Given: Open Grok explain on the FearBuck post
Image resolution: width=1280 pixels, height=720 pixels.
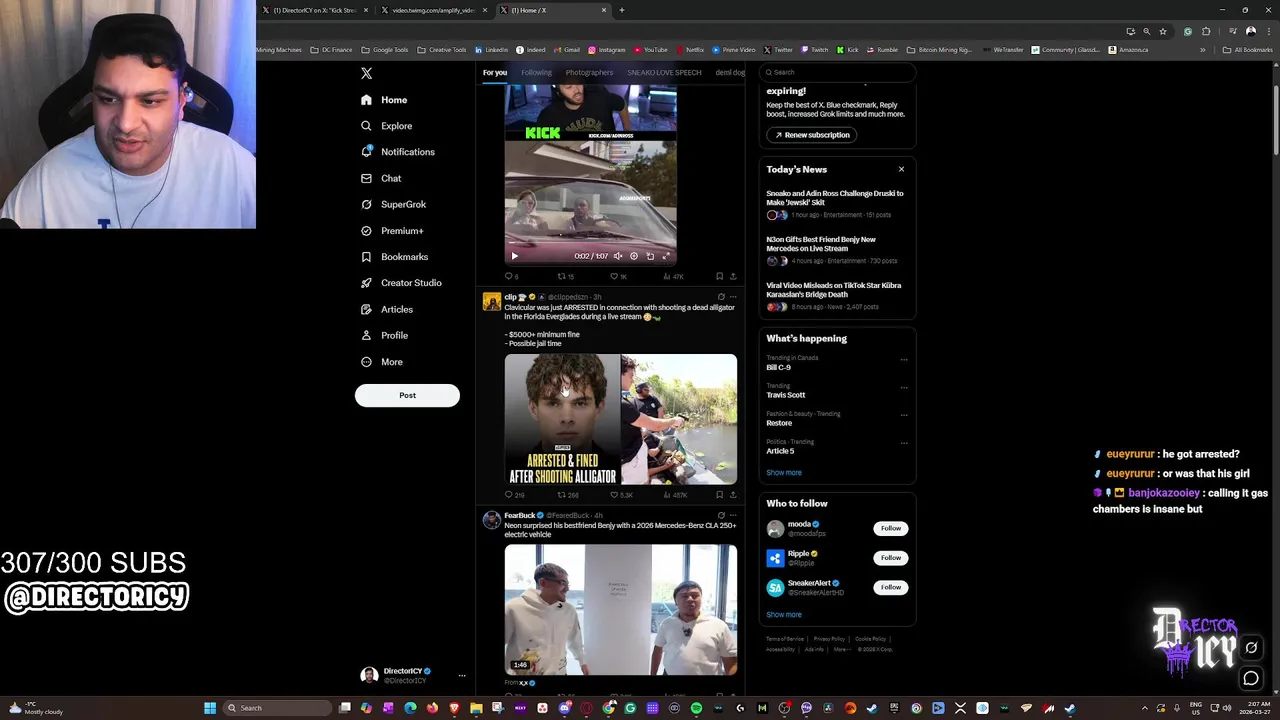Looking at the screenshot, I should pos(721,516).
